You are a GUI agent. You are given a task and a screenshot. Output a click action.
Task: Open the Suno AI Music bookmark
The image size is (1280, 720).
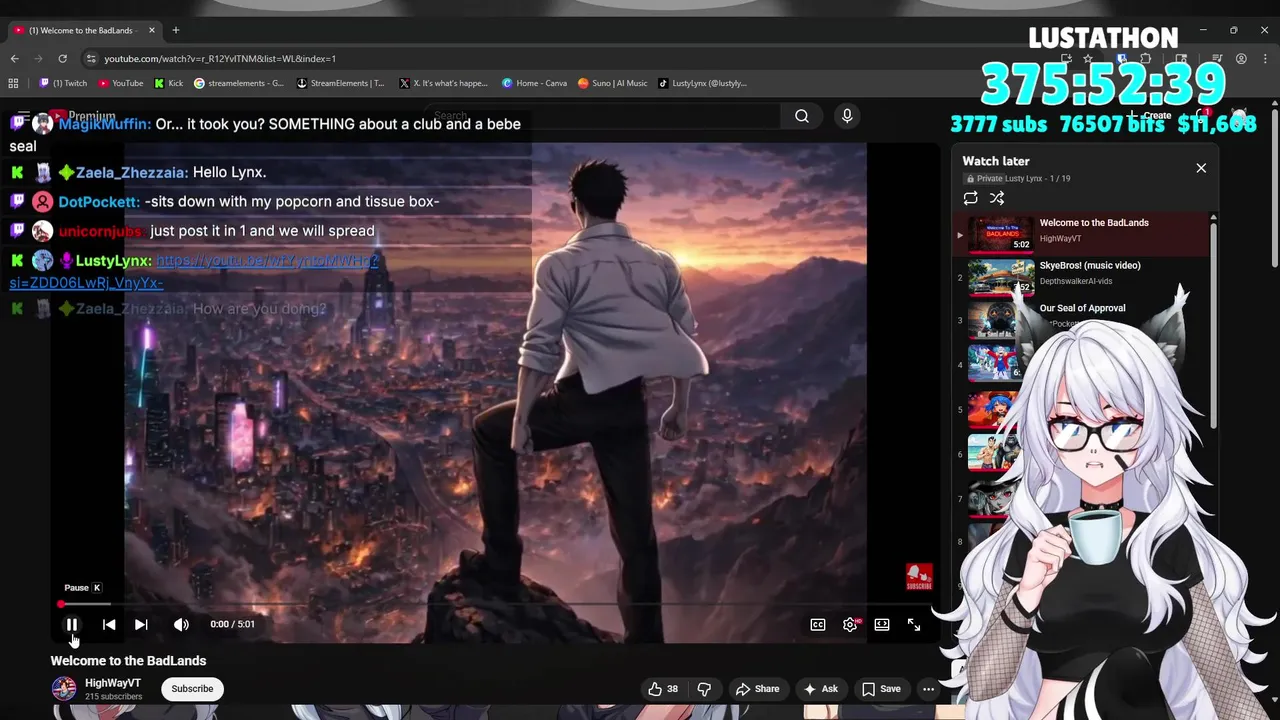coord(613,83)
